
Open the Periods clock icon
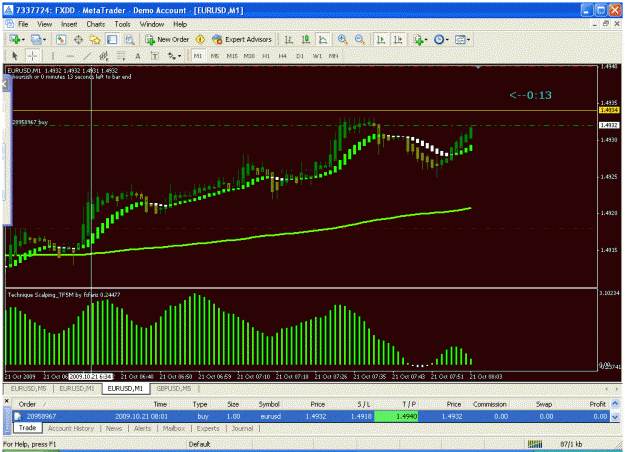click(x=439, y=39)
